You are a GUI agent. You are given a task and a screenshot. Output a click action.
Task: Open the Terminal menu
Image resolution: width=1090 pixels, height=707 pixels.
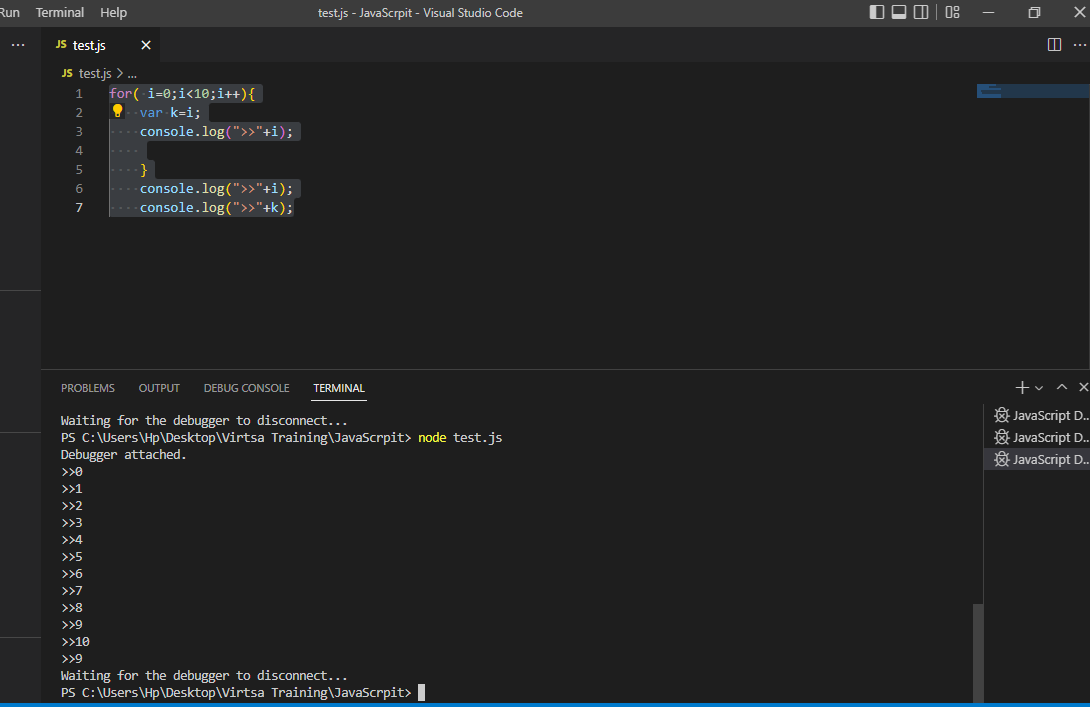tap(59, 12)
